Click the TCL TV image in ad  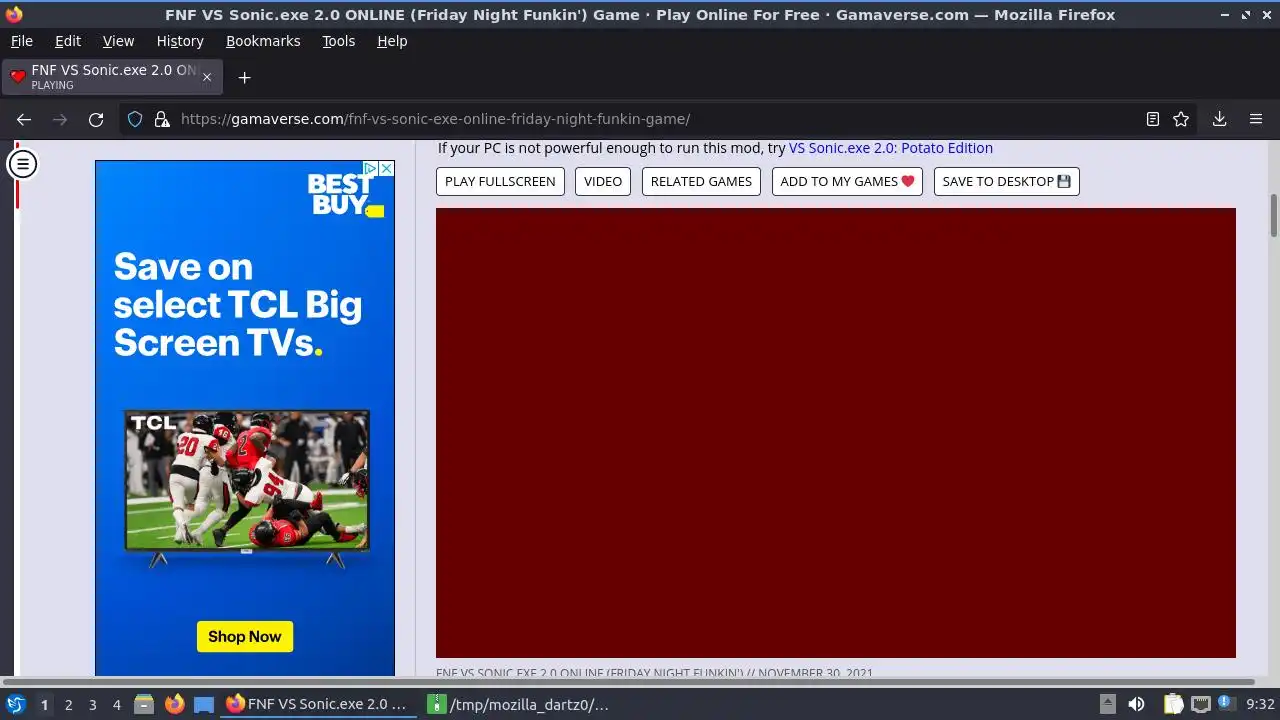pos(247,488)
